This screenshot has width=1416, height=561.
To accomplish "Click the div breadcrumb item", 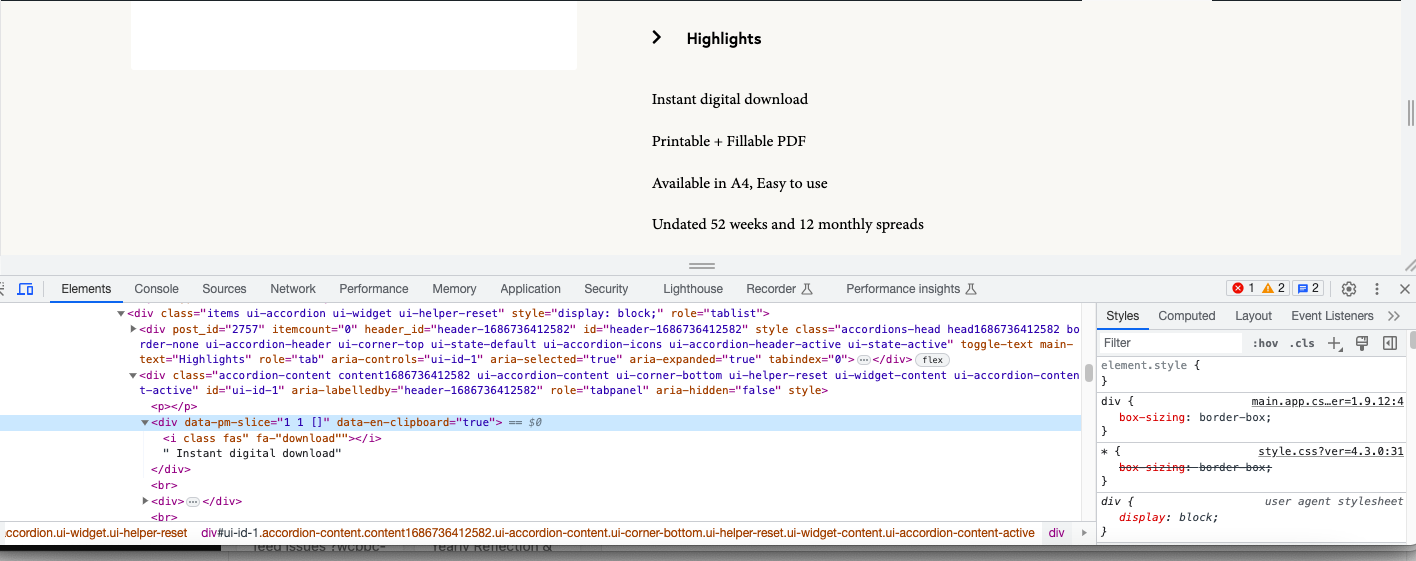I will point(1056,533).
